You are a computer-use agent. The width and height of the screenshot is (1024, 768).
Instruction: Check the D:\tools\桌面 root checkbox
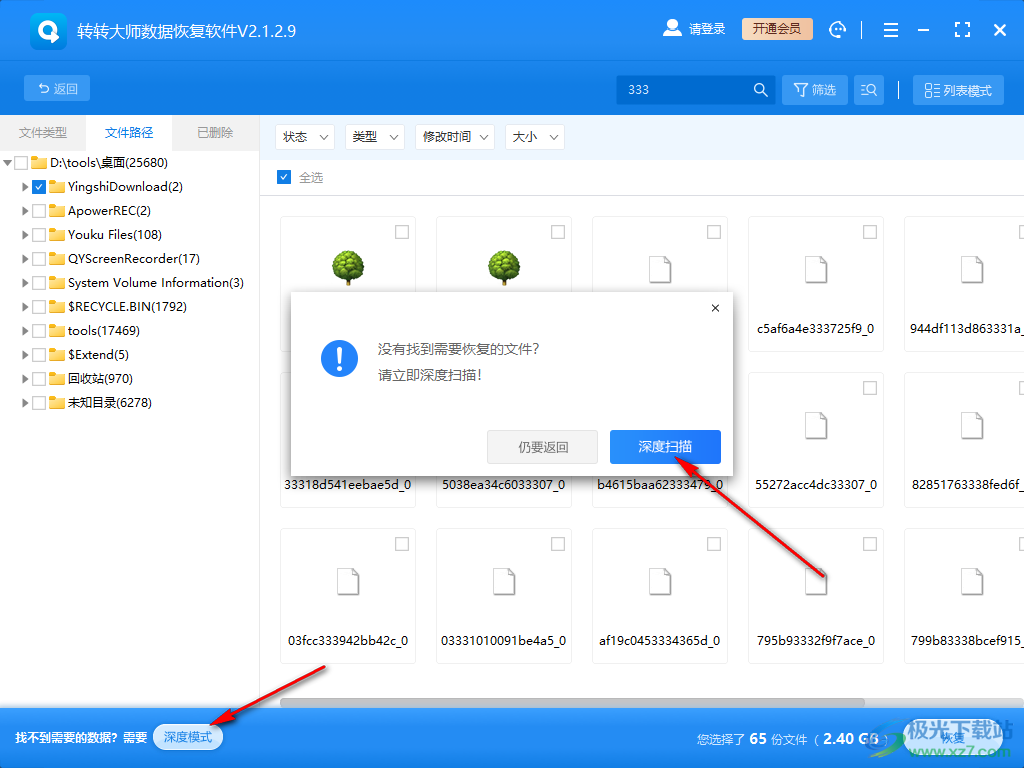pyautogui.click(x=21, y=163)
